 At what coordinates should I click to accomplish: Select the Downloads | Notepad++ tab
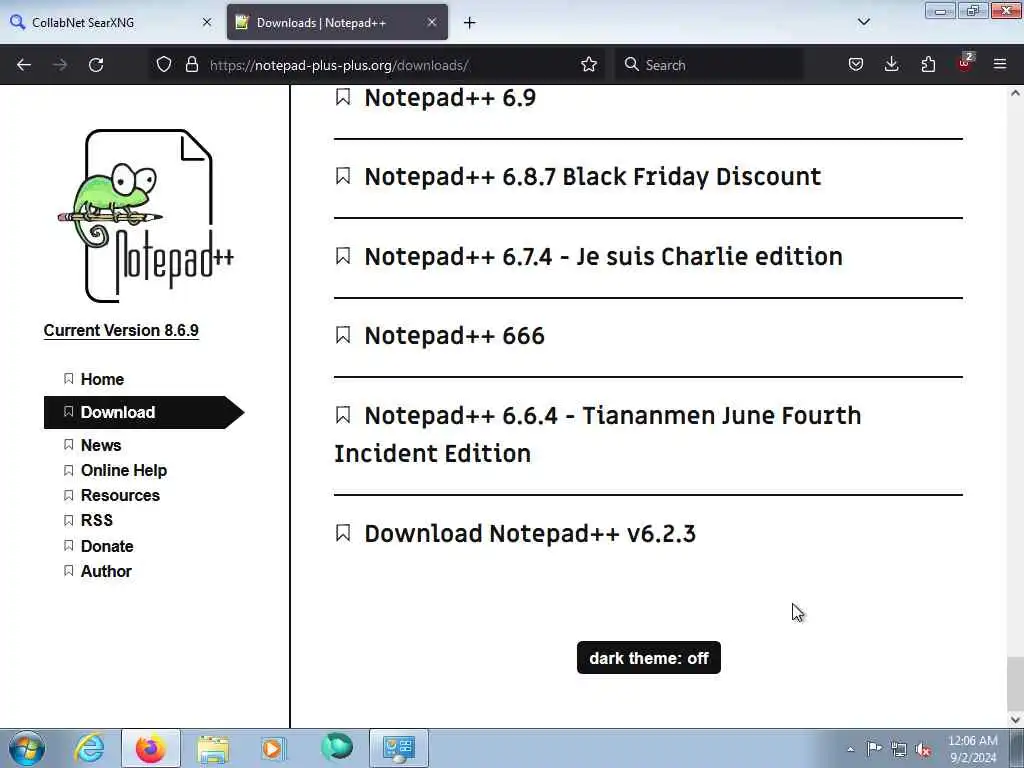[x=337, y=22]
